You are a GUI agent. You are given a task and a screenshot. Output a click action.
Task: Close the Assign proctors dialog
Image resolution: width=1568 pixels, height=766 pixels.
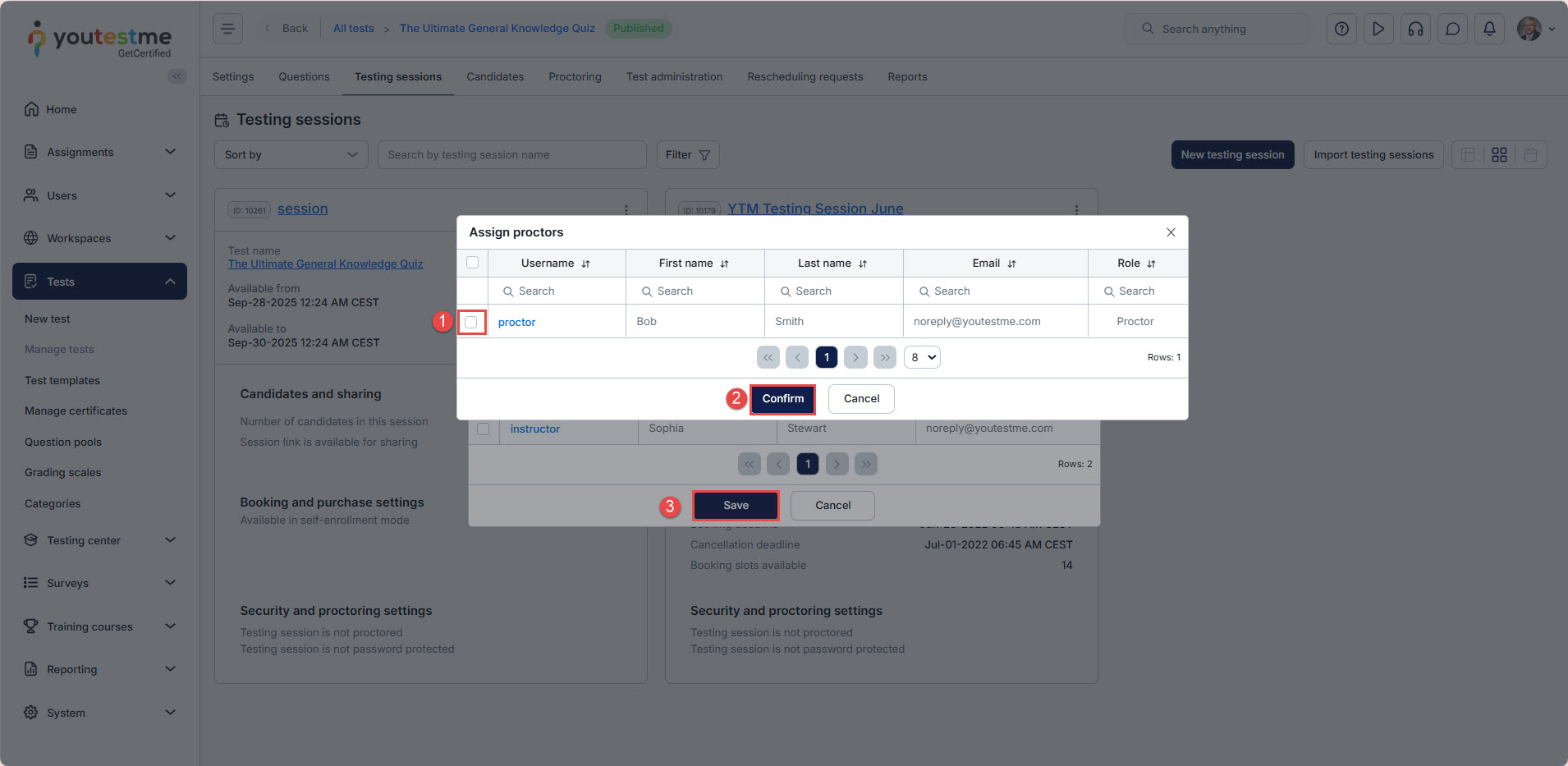click(1171, 232)
